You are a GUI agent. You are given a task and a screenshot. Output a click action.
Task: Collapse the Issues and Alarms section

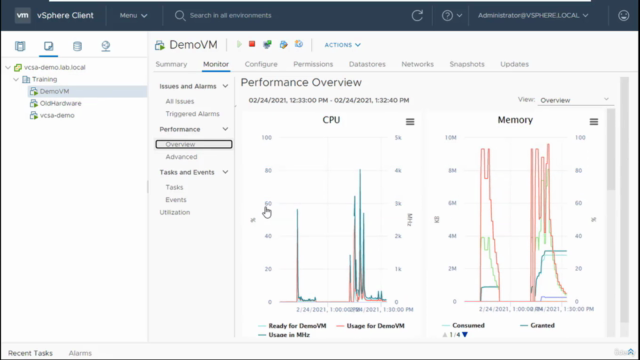pyautogui.click(x=225, y=86)
